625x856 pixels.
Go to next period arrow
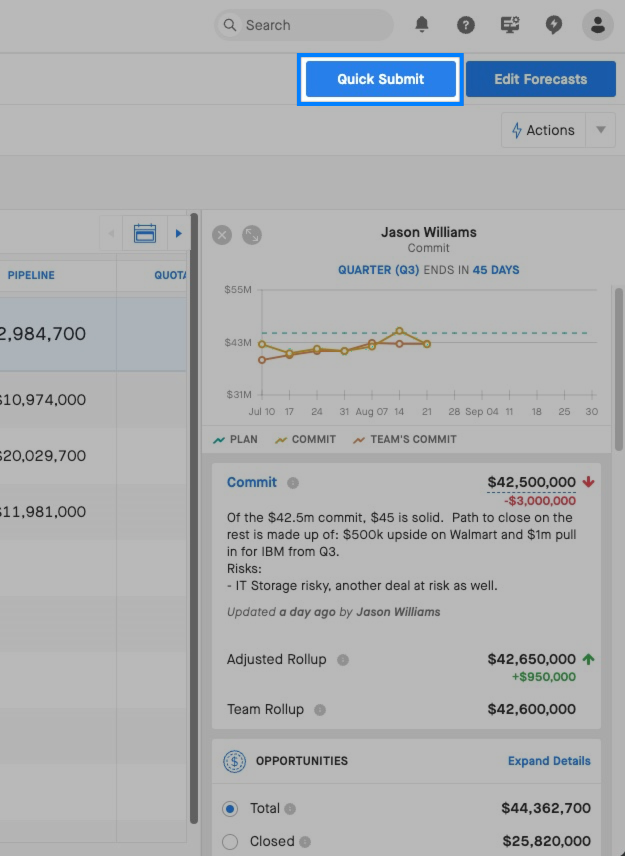pos(178,234)
